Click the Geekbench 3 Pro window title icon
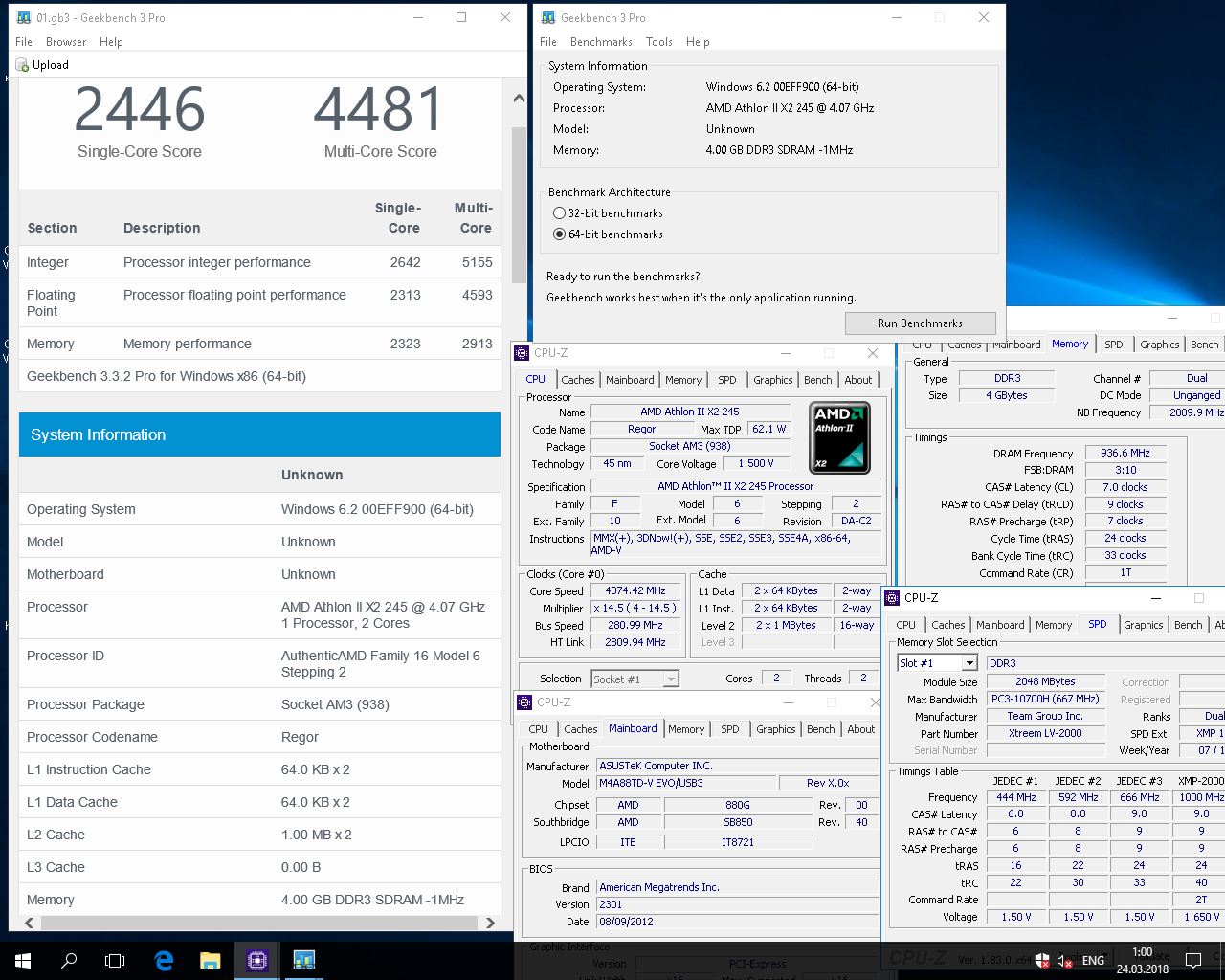The width and height of the screenshot is (1225, 980). 548,17
